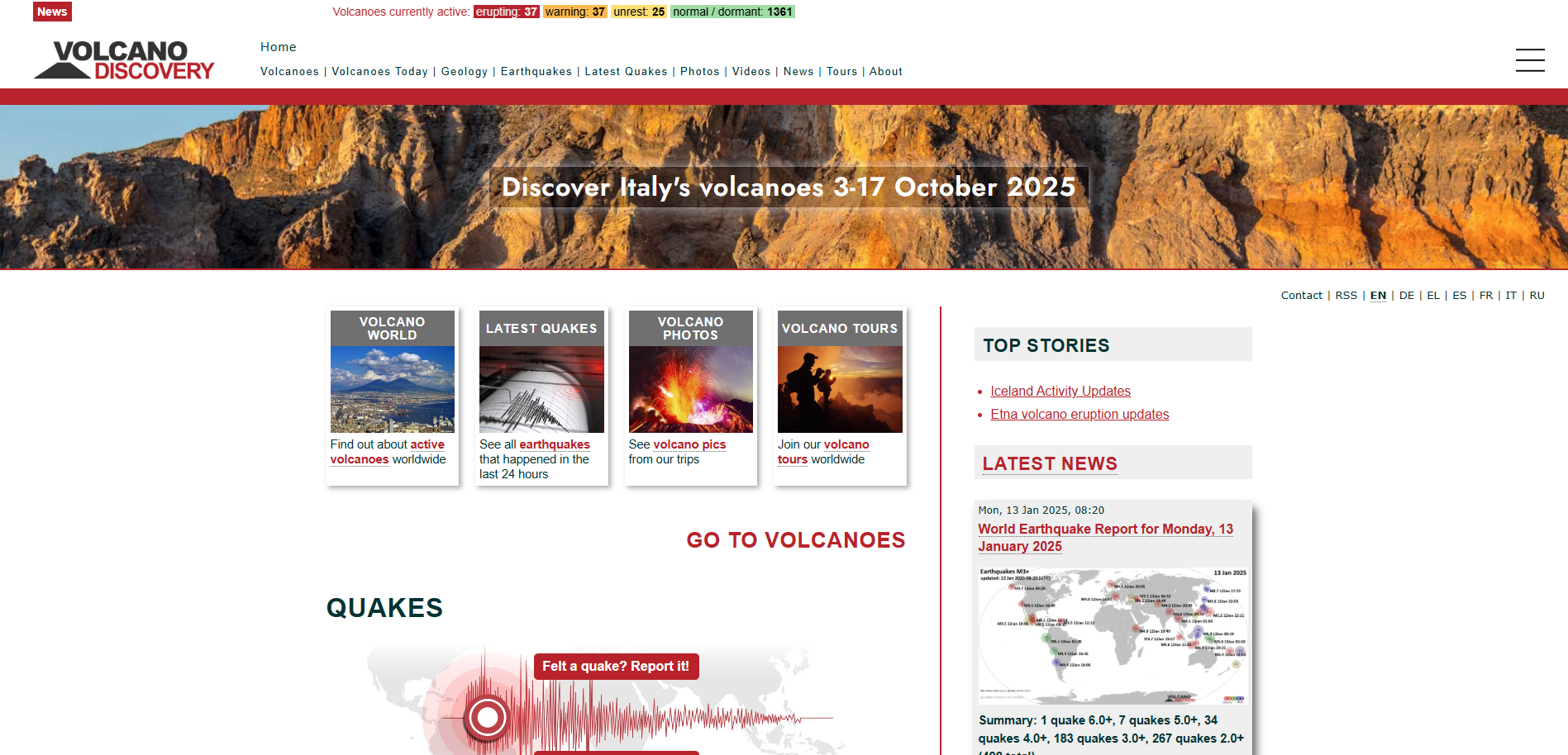Open Iceland Activity Updates link

[1060, 392]
